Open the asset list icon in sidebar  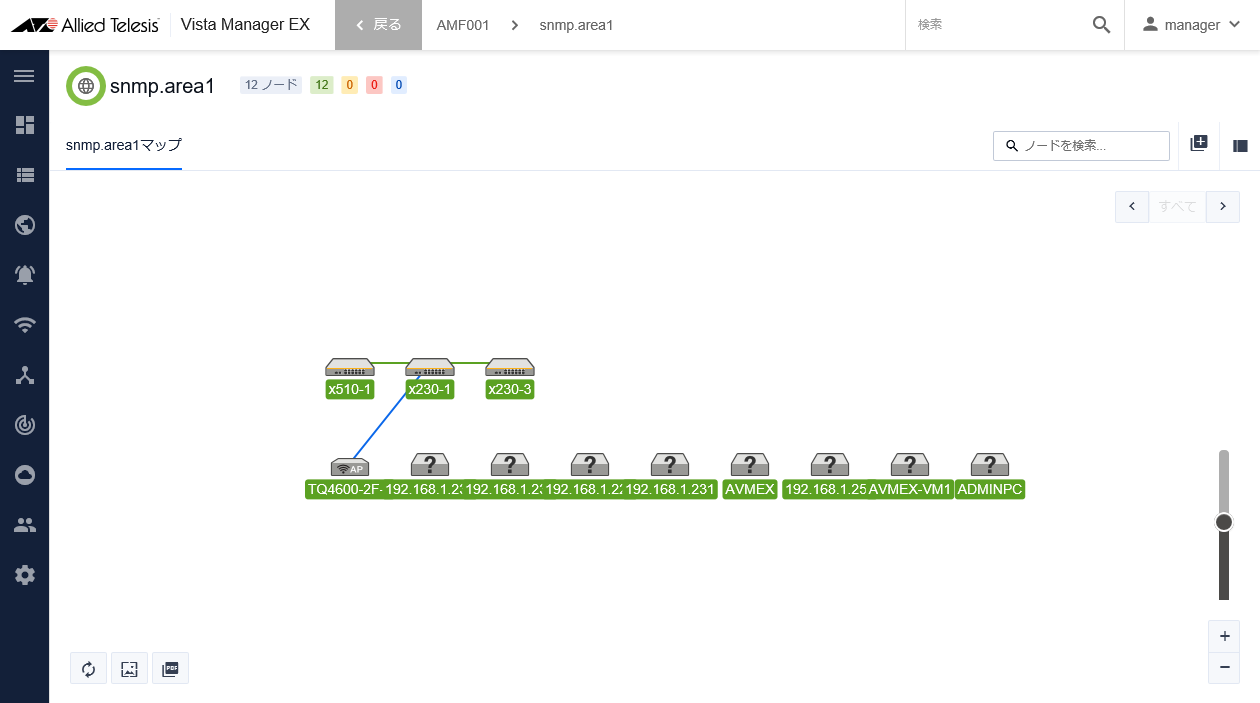point(25,175)
